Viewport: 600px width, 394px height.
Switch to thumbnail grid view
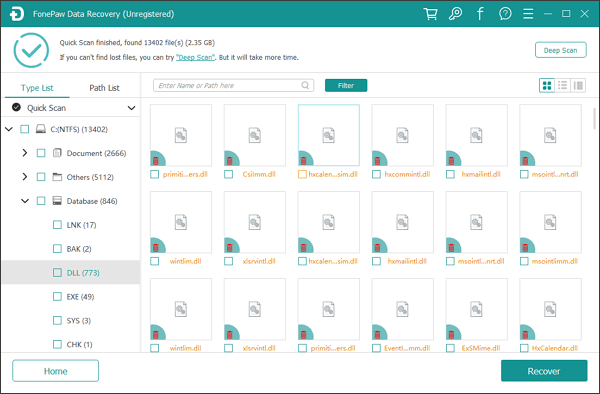pos(547,85)
